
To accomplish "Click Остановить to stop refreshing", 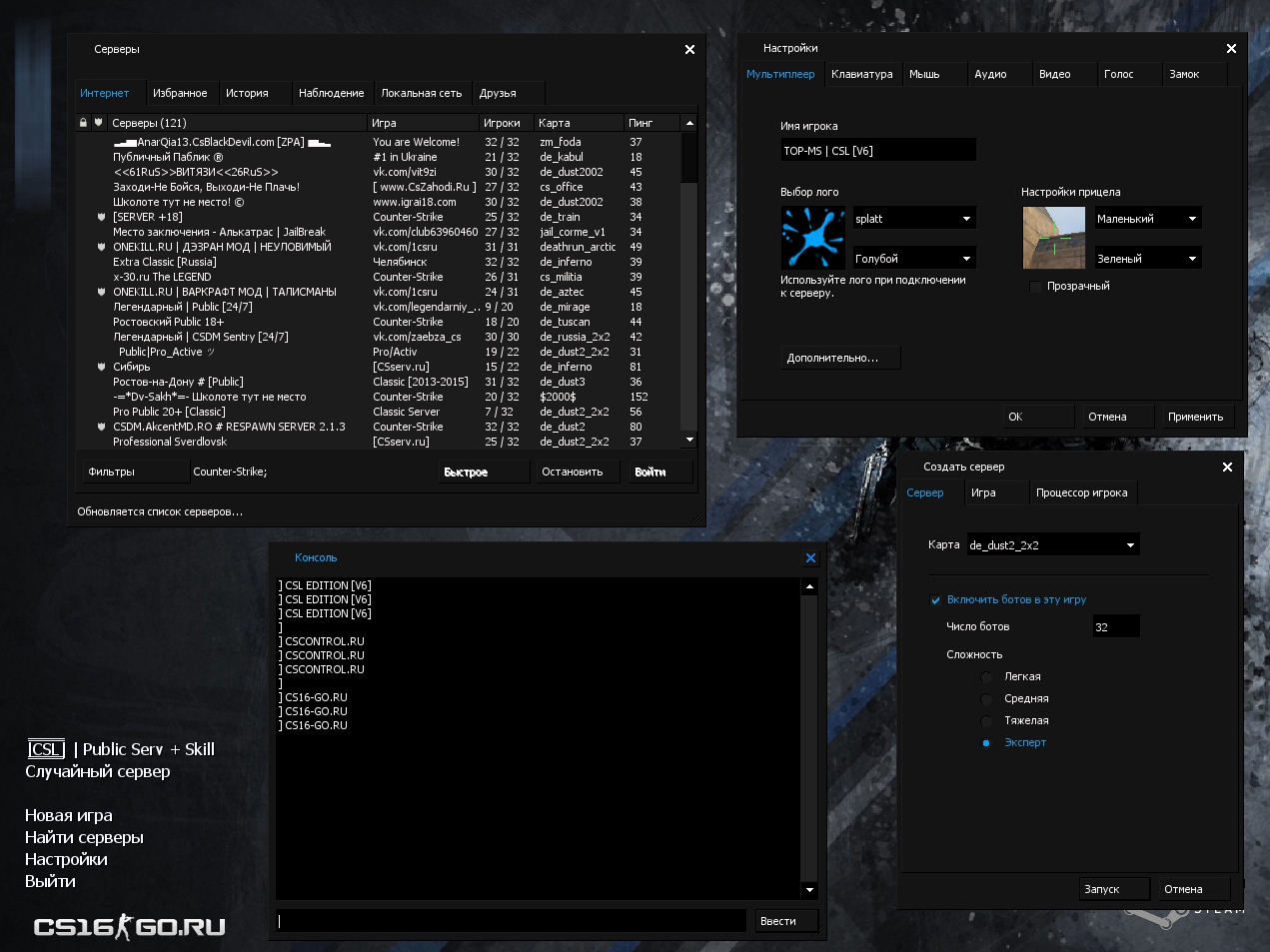I will [576, 472].
